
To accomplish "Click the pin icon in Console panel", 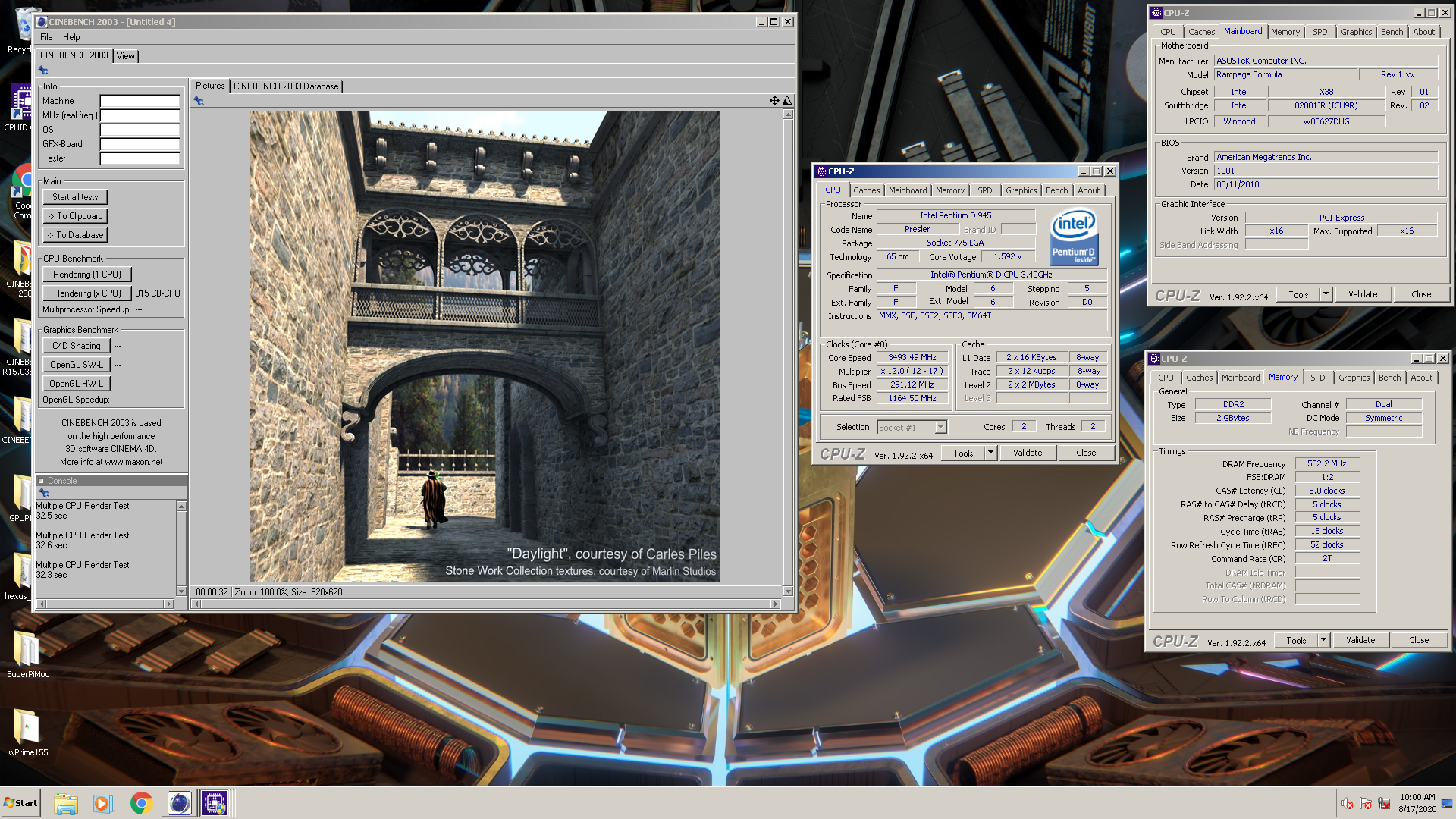I will click(44, 493).
